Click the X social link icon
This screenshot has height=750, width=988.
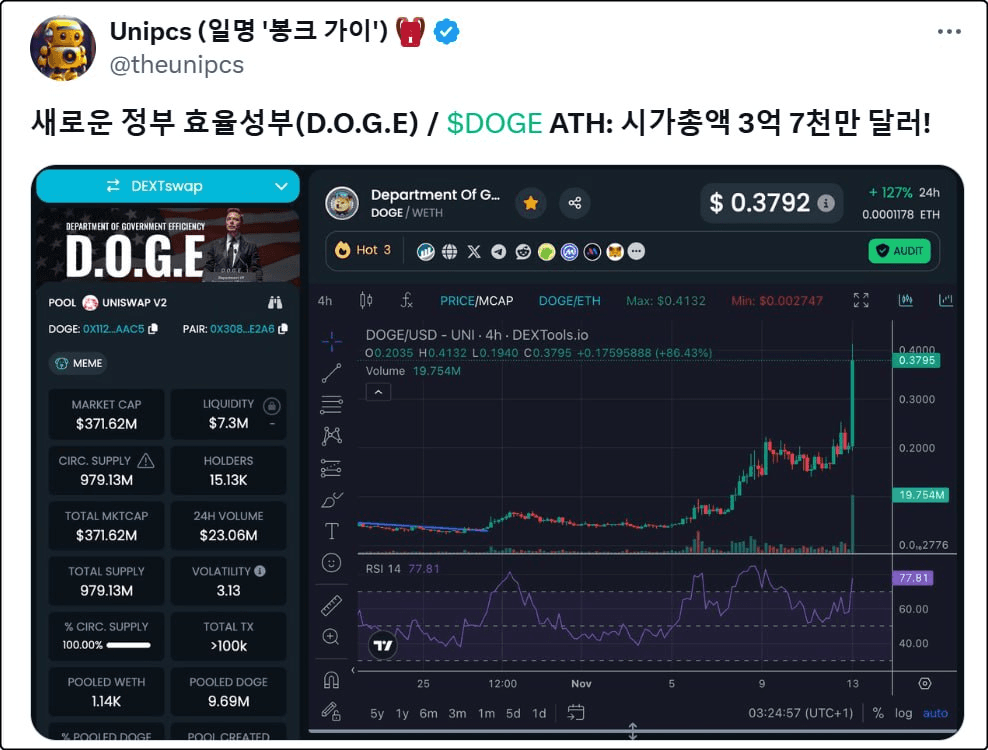pyautogui.click(x=474, y=251)
